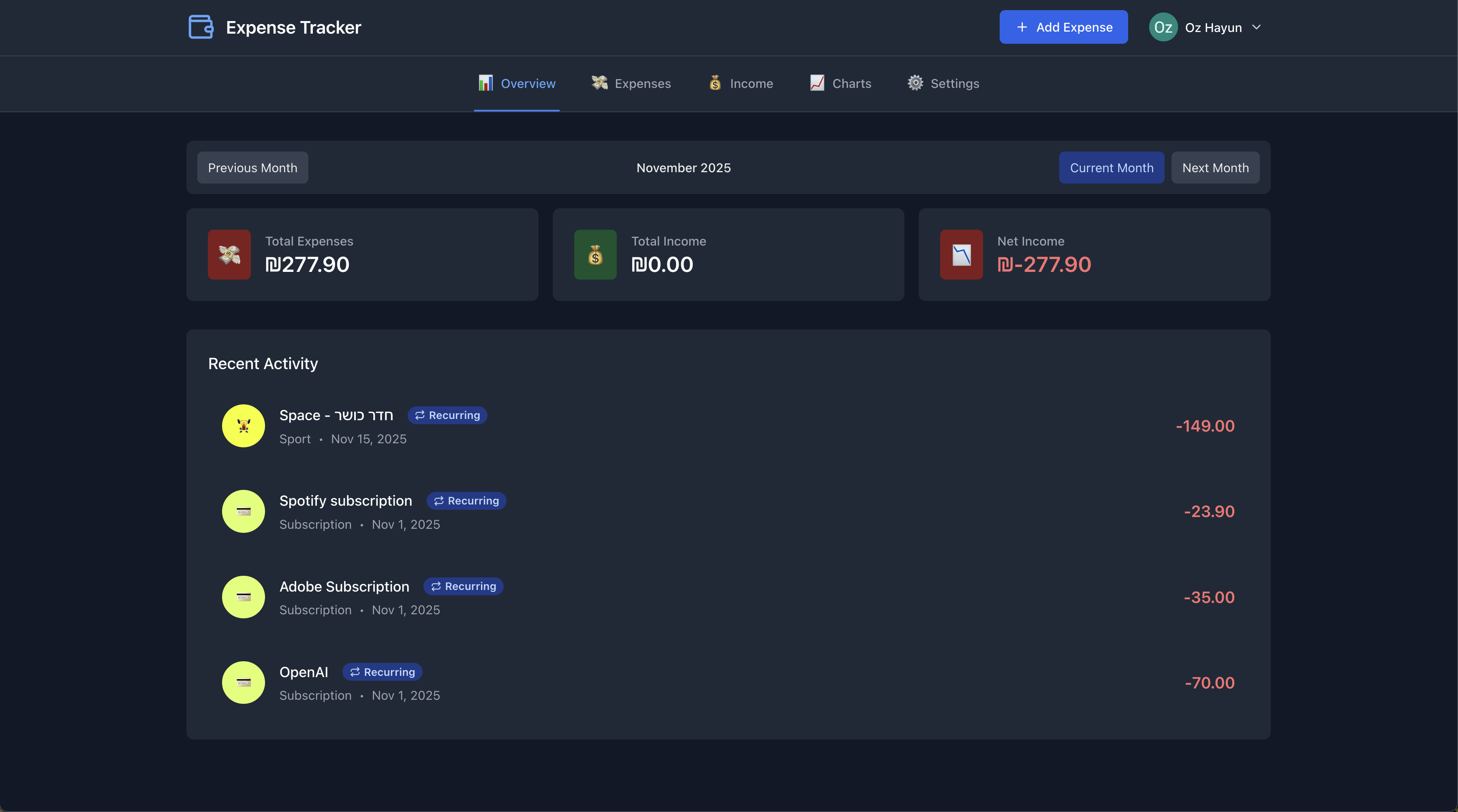
Task: Click the wallet logo icon
Action: click(x=200, y=27)
